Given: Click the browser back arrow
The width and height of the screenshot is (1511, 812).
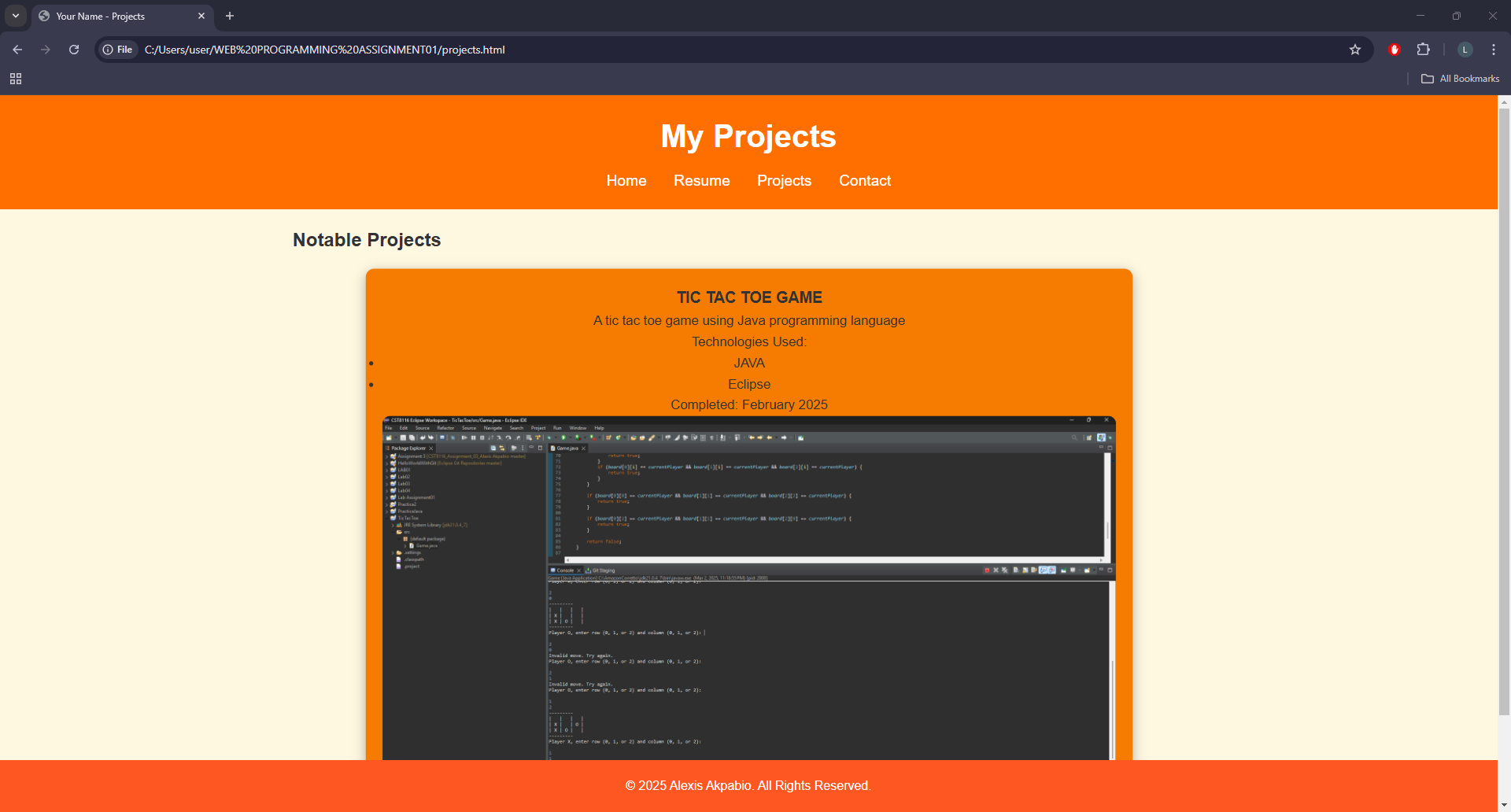Looking at the screenshot, I should 17,50.
